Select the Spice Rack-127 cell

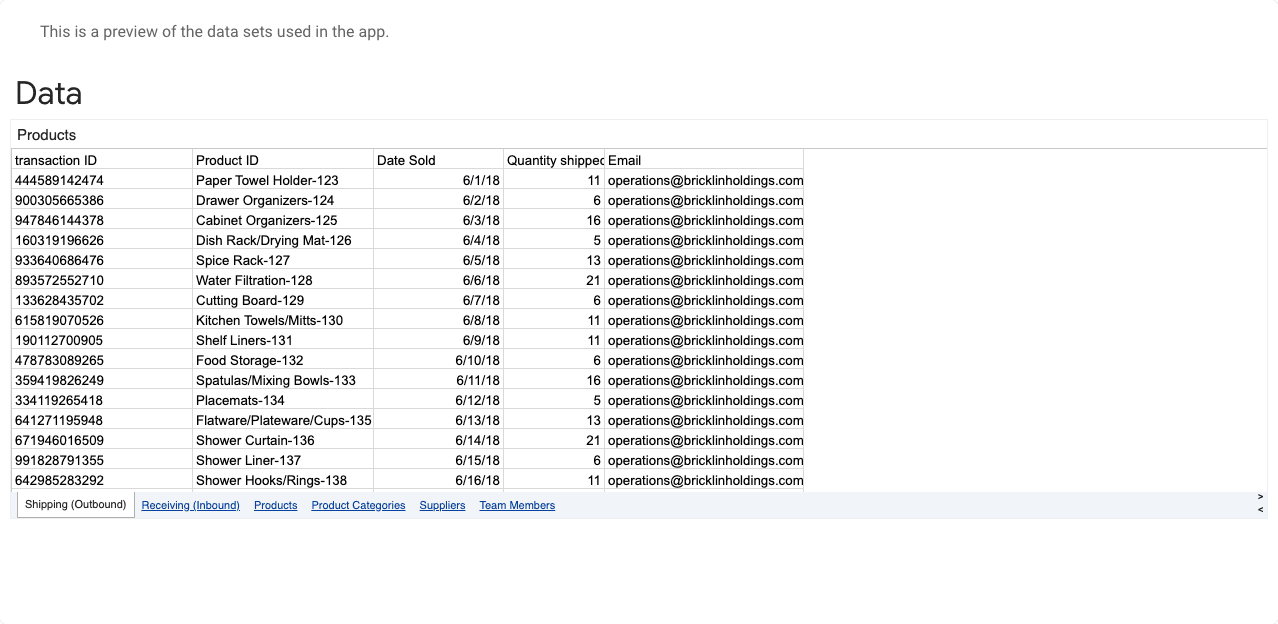point(283,260)
